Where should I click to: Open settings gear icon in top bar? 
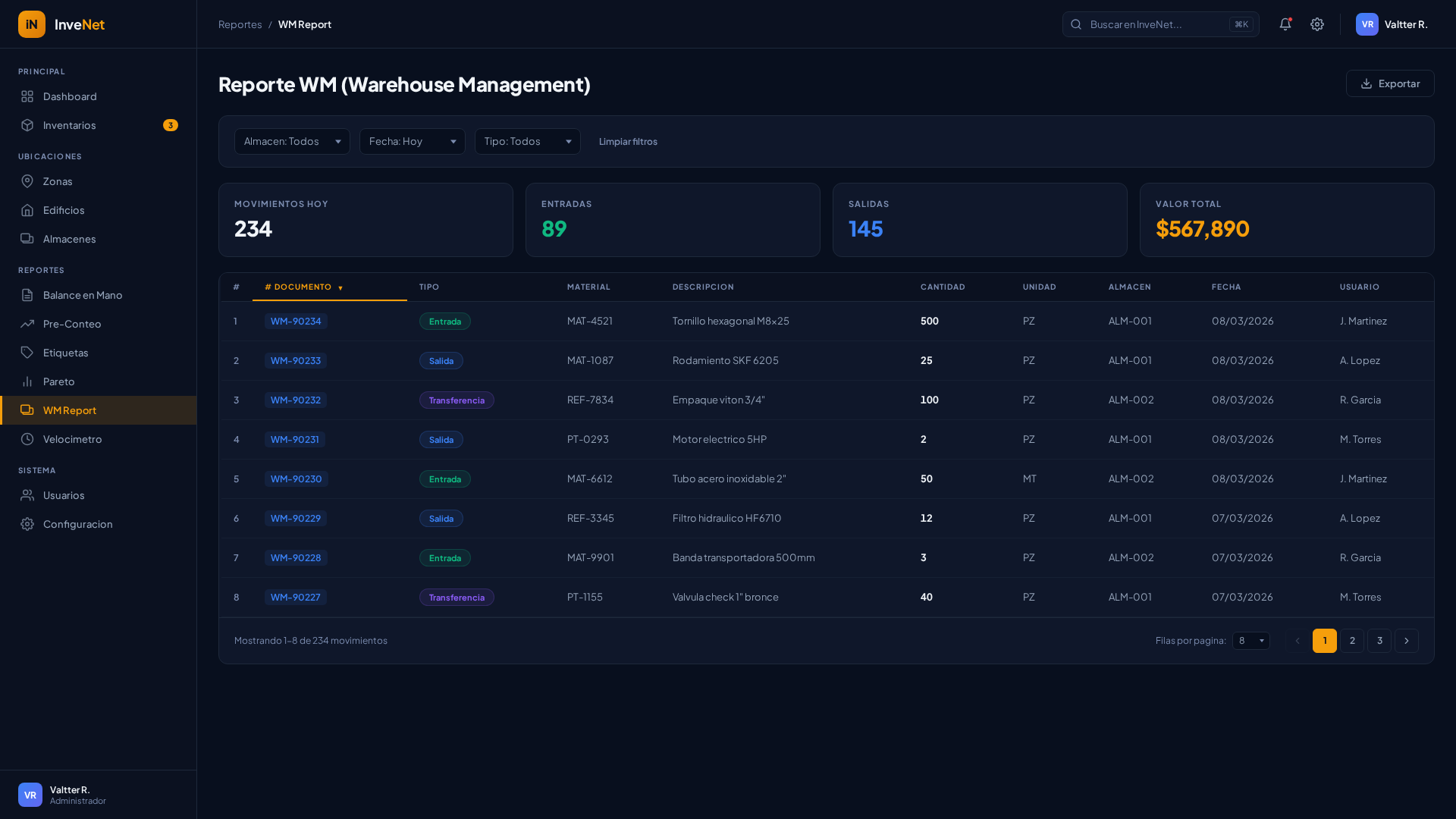[1317, 24]
